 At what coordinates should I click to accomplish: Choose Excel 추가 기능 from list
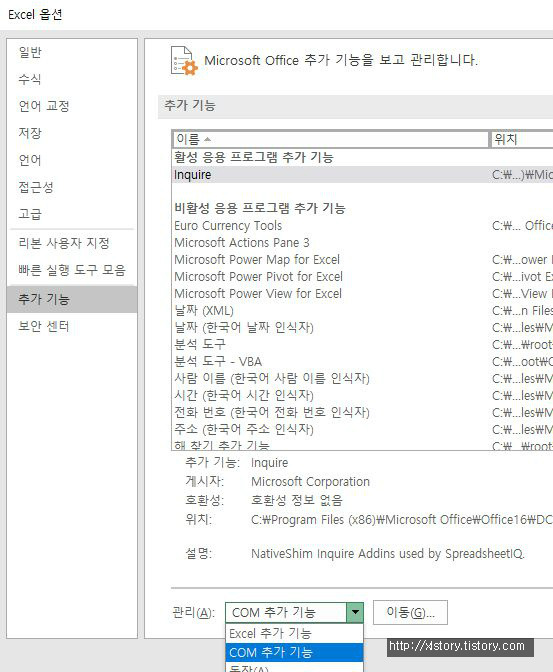pyautogui.click(x=294, y=633)
